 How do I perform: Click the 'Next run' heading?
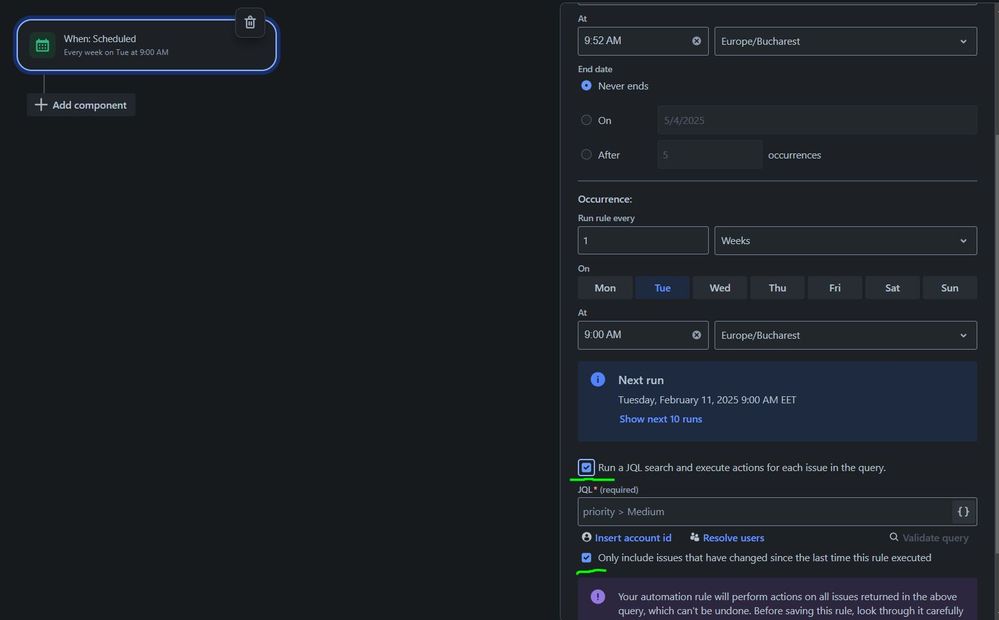click(640, 380)
